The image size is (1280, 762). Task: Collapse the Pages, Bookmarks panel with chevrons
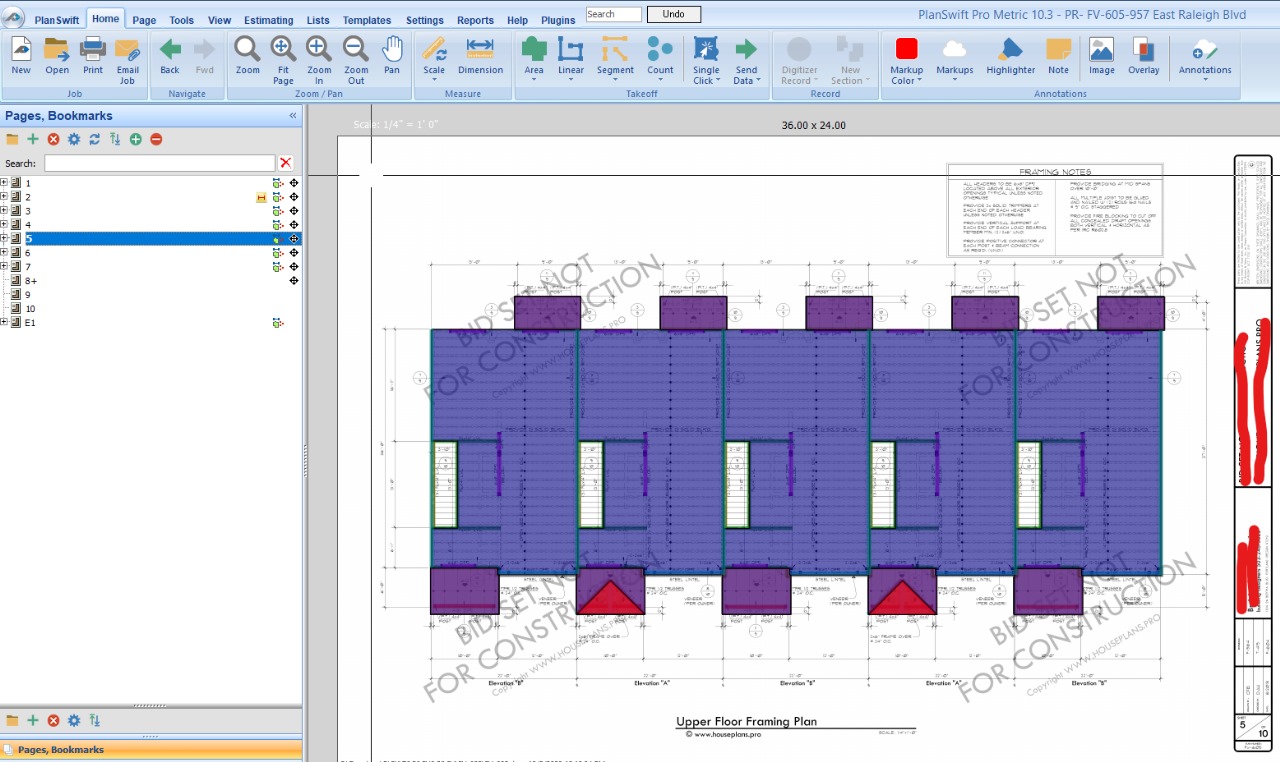(x=293, y=116)
